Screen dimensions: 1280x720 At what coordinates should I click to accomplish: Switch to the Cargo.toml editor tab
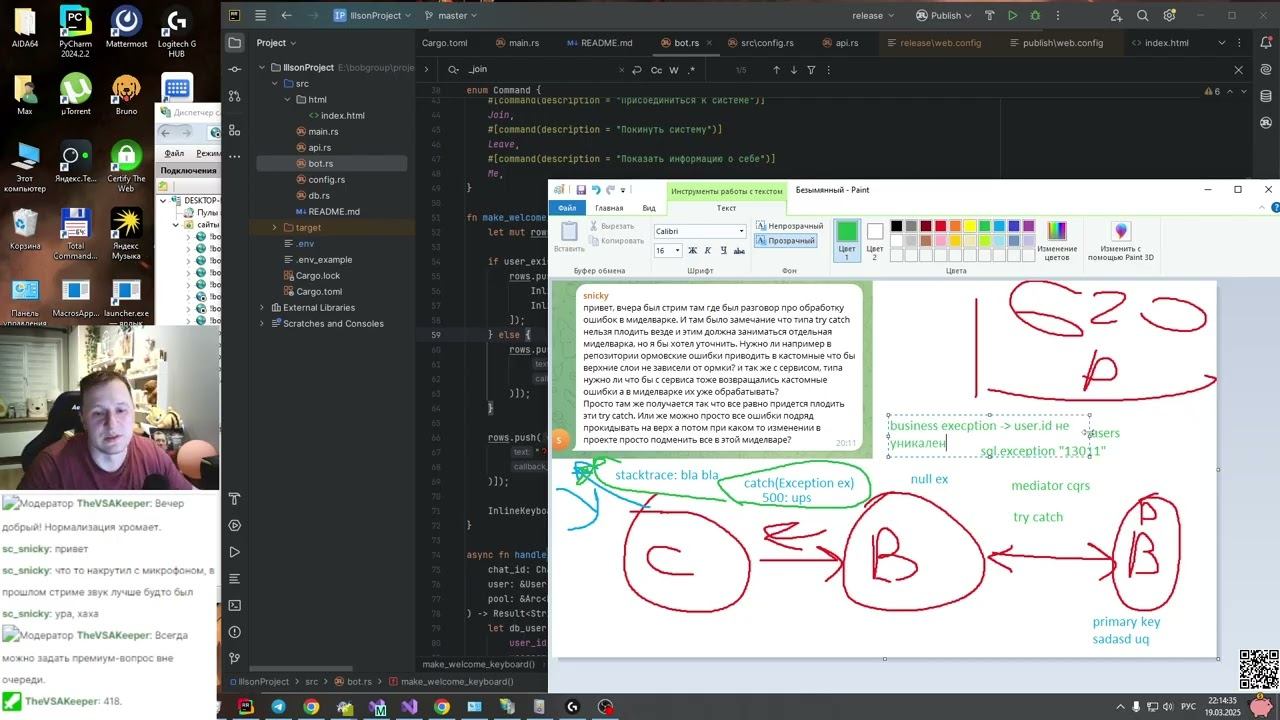[x=444, y=43]
